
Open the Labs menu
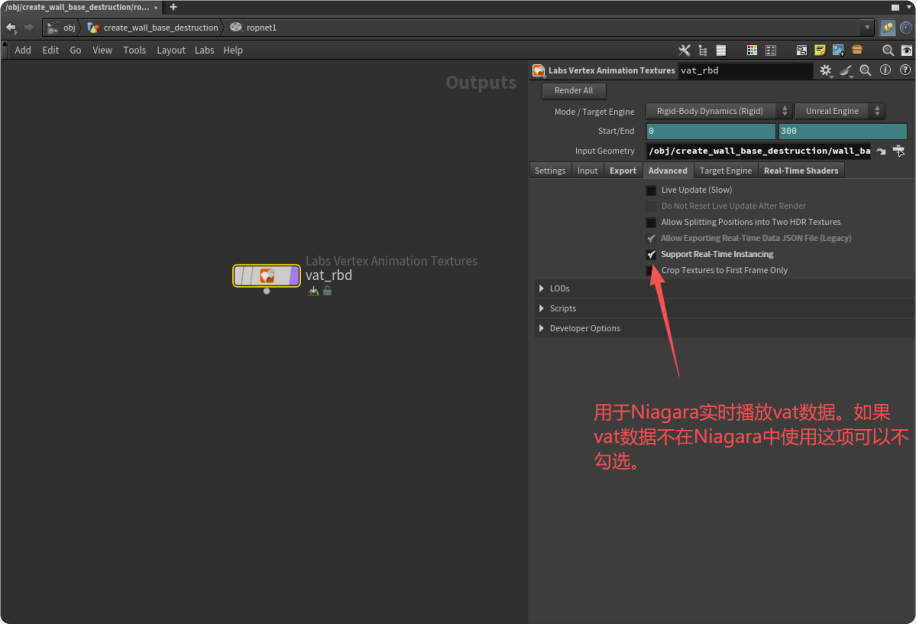pyautogui.click(x=204, y=50)
